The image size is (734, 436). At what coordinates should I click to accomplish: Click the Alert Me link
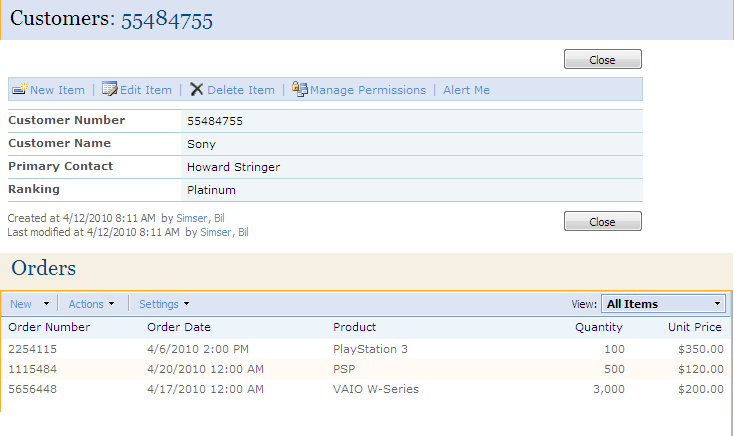[466, 90]
